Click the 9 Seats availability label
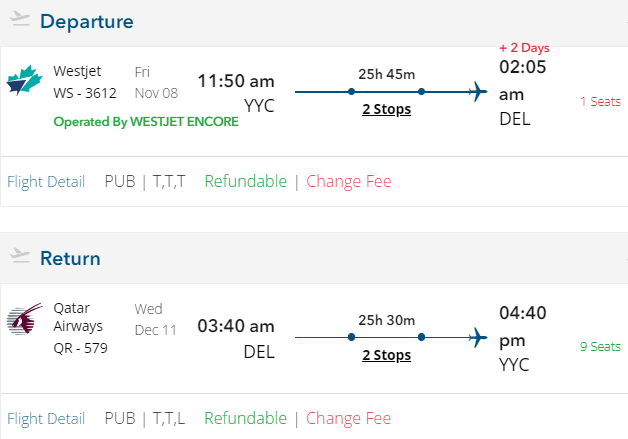Screen dimensions: 628x439 (x=600, y=347)
